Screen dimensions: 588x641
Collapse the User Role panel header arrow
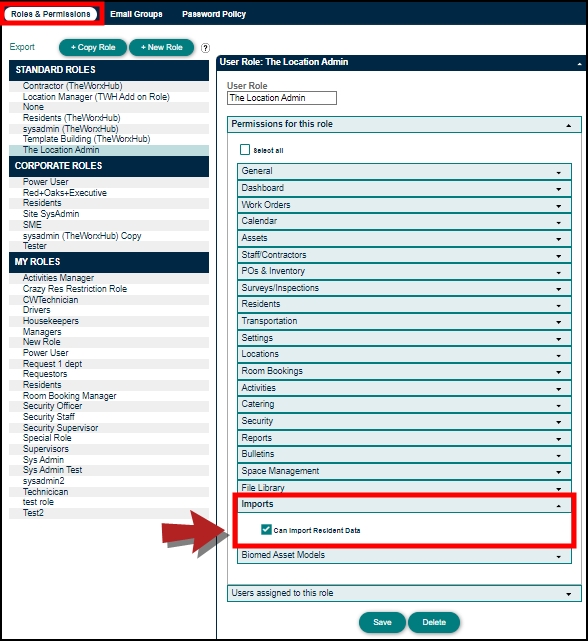tap(579, 64)
